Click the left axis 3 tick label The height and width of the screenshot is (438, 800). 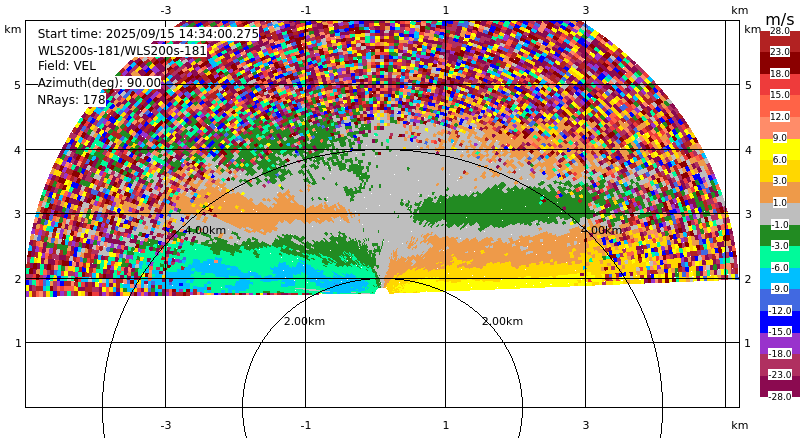tap(18, 214)
